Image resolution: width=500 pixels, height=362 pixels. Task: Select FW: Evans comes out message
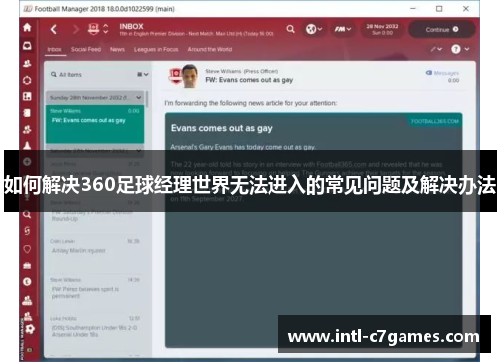[x=95, y=124]
